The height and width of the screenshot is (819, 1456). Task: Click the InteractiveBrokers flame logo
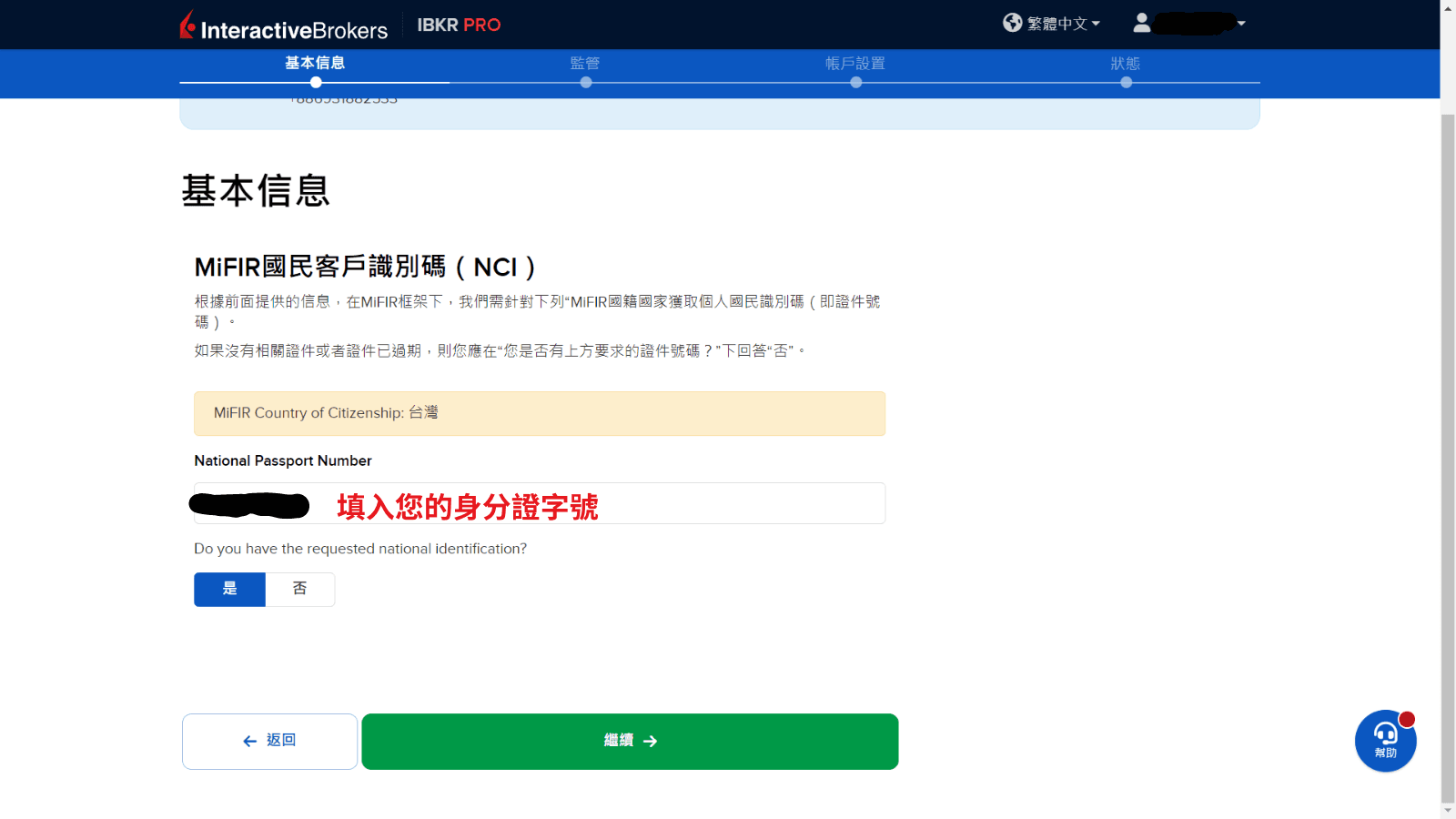(187, 26)
